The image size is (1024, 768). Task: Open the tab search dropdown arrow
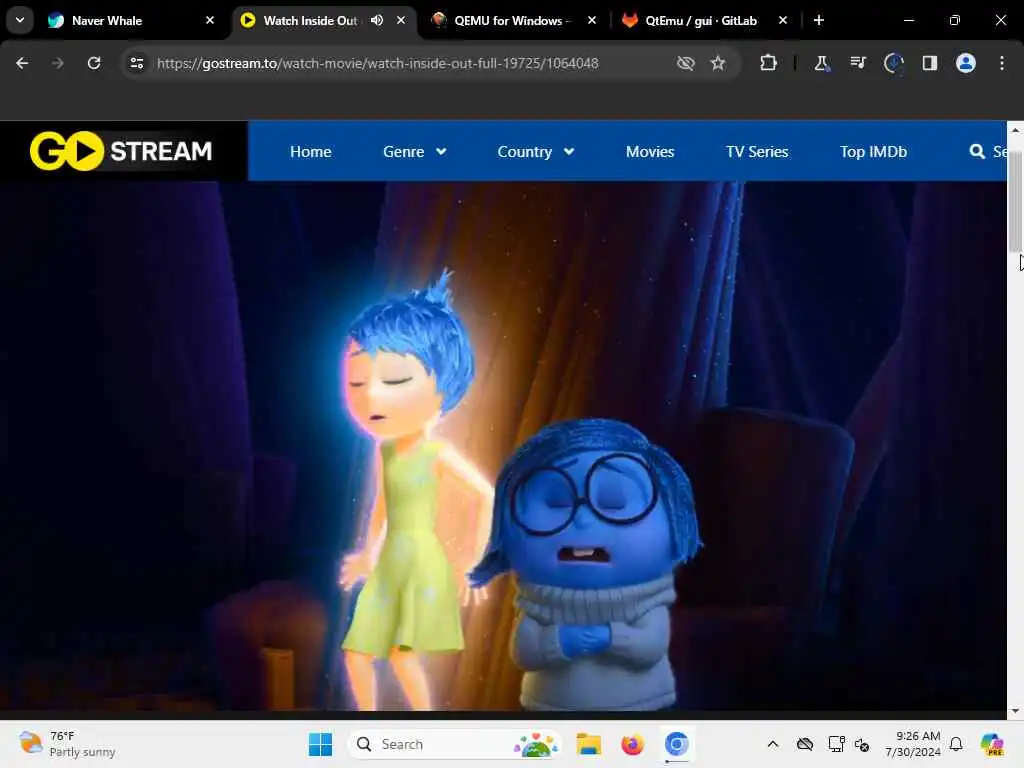(20, 20)
